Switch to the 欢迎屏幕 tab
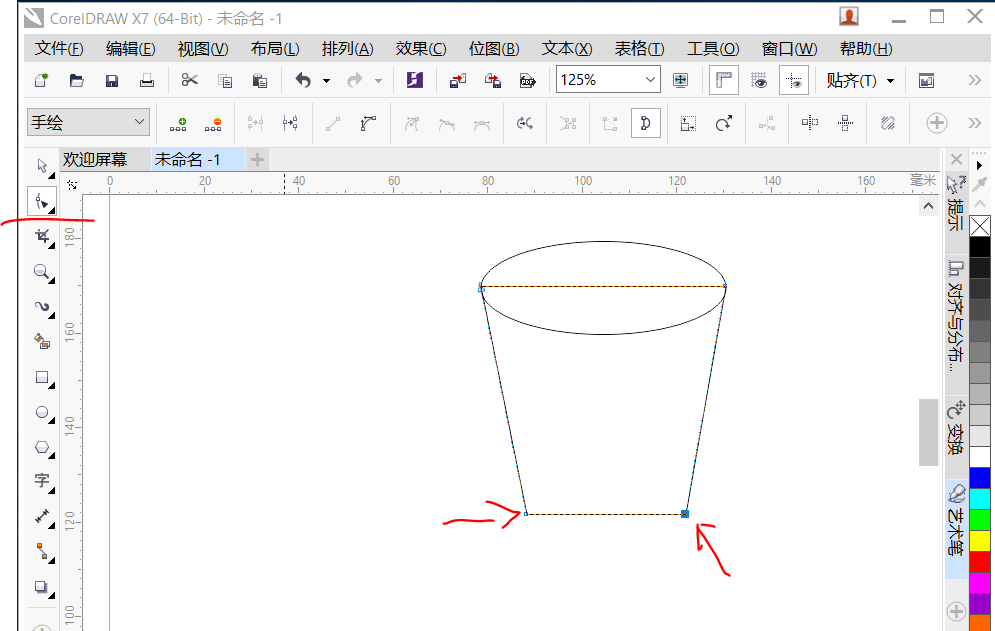This screenshot has width=995, height=631. pos(93,159)
